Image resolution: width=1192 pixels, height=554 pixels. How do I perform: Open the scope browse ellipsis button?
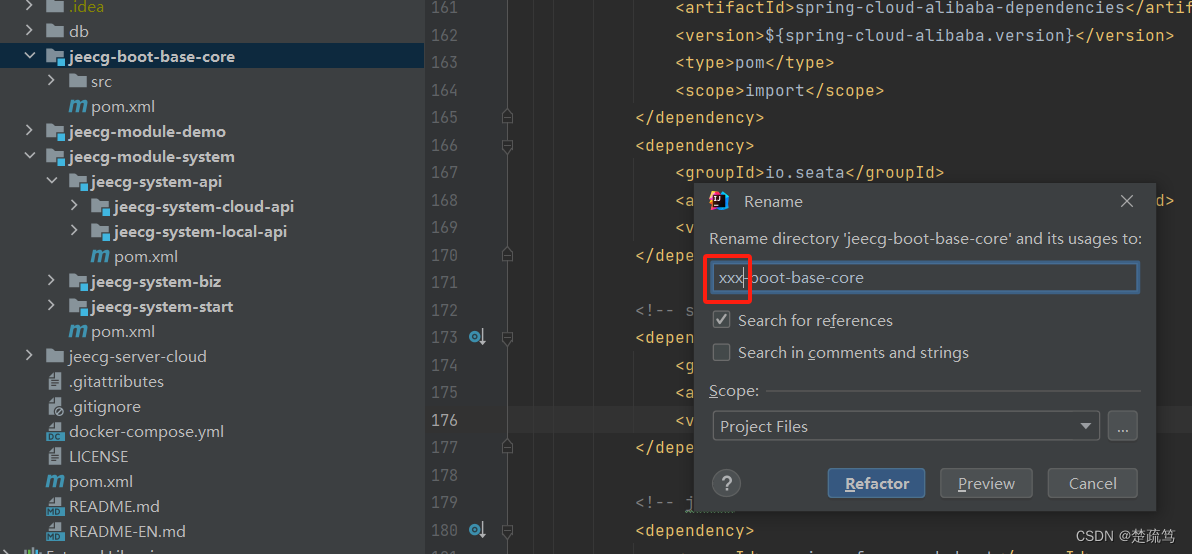[x=1122, y=426]
